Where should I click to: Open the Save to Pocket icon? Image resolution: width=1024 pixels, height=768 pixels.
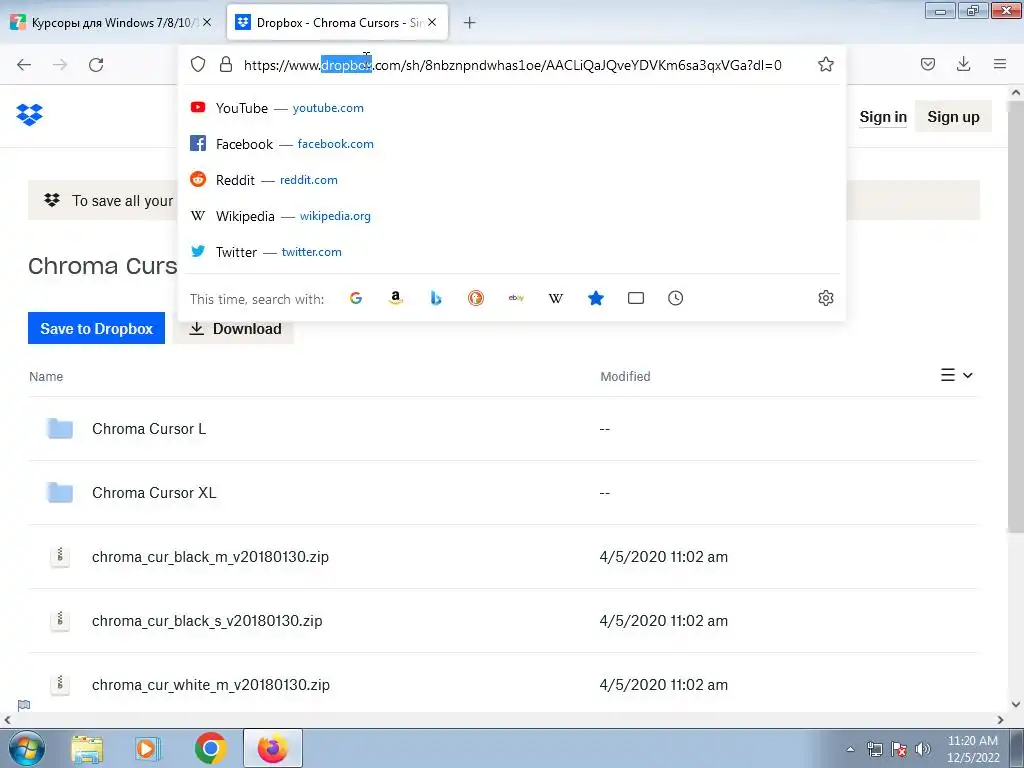(x=927, y=64)
